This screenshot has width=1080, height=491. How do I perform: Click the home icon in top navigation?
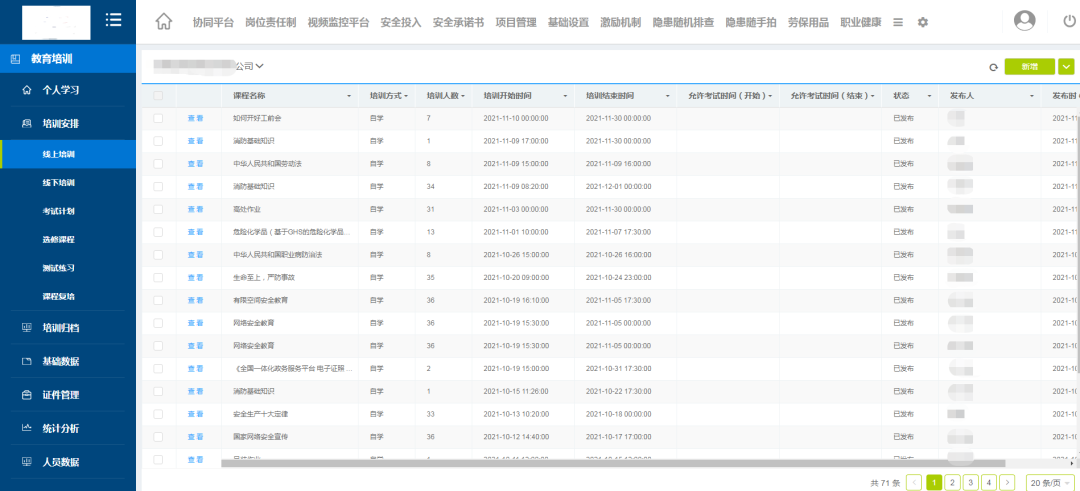coord(164,22)
